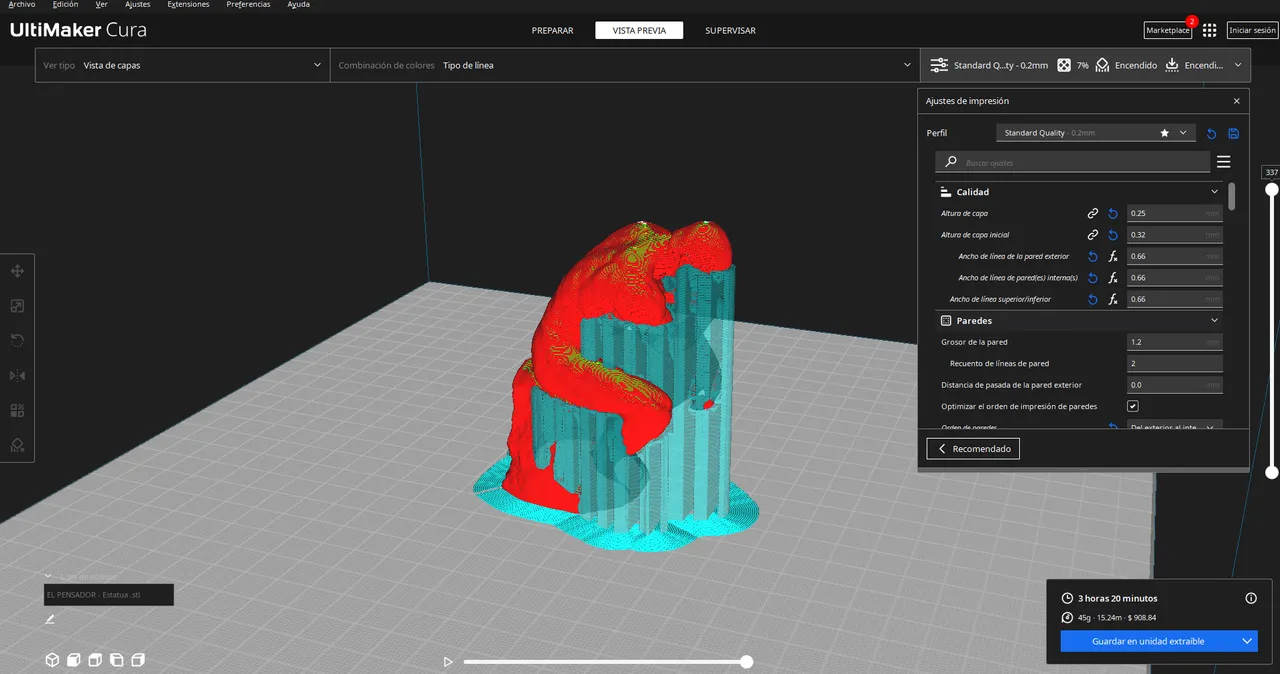Switch to 3D perspective camera view icon

(x=52, y=660)
